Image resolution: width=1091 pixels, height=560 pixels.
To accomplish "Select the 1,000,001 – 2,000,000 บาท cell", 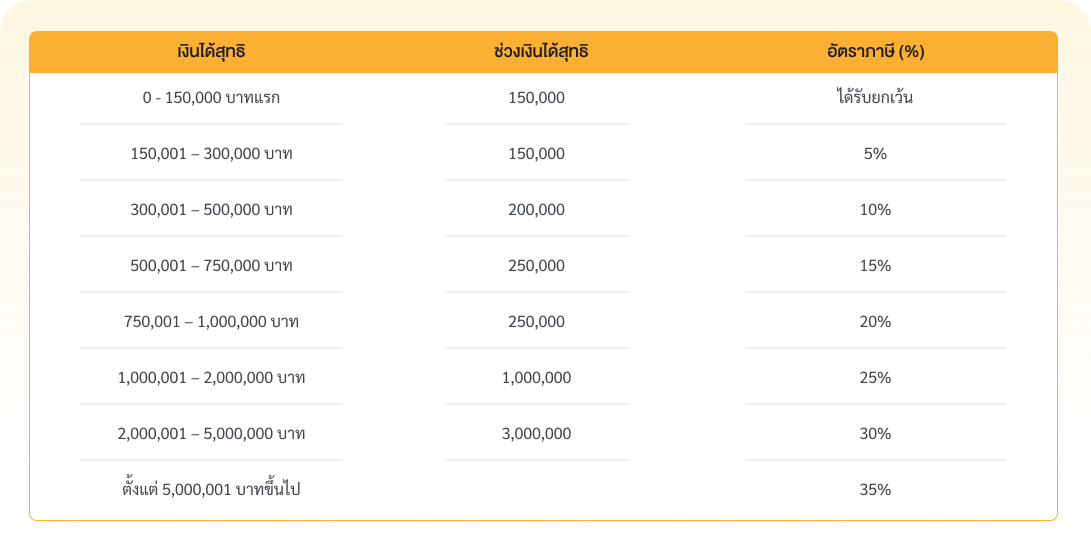I will click(211, 378).
